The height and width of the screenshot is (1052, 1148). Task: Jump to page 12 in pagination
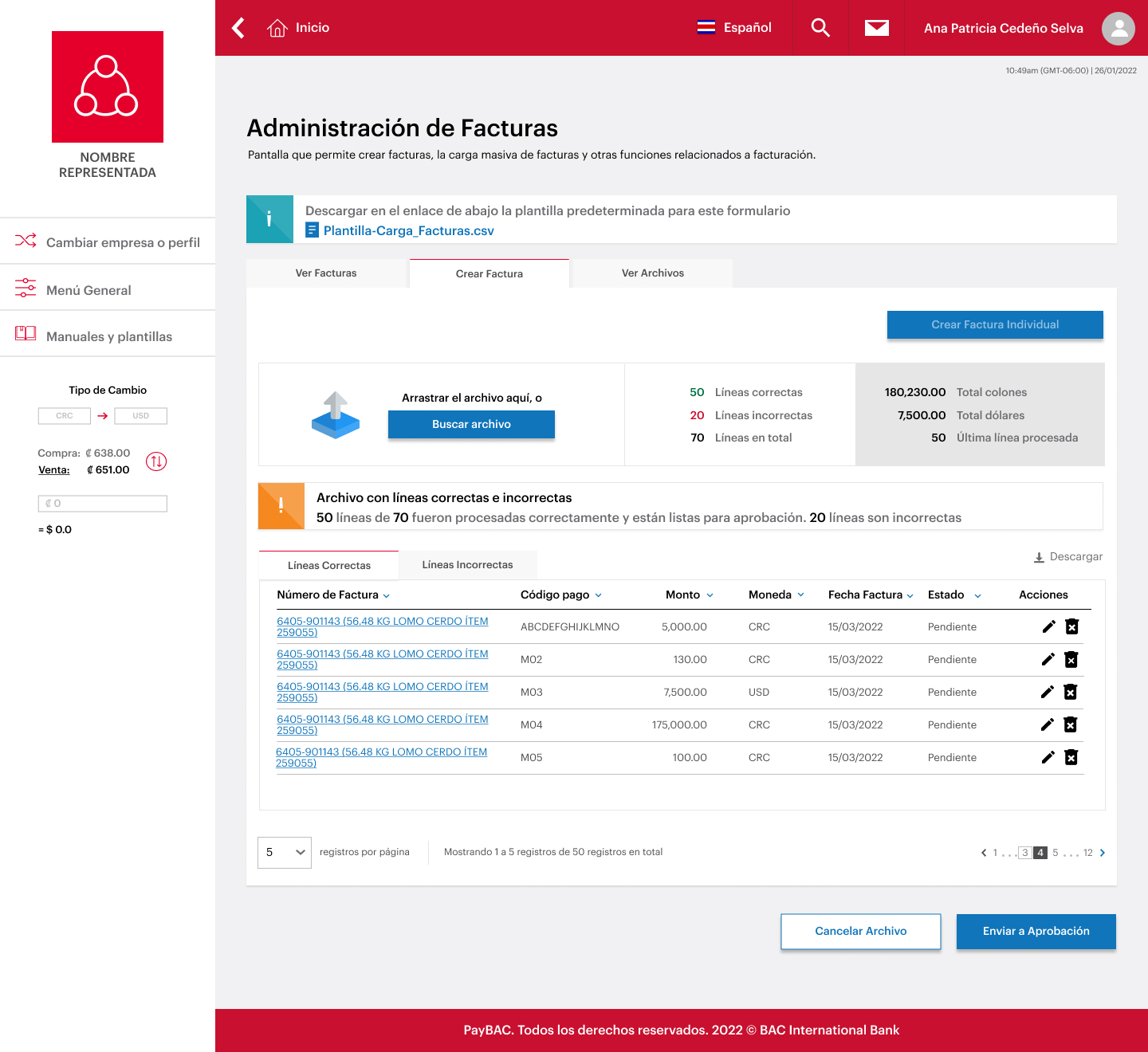pos(1087,852)
